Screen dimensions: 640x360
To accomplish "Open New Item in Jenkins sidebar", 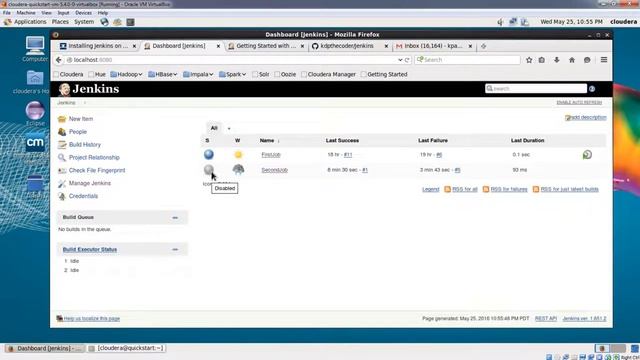I will tap(81, 119).
